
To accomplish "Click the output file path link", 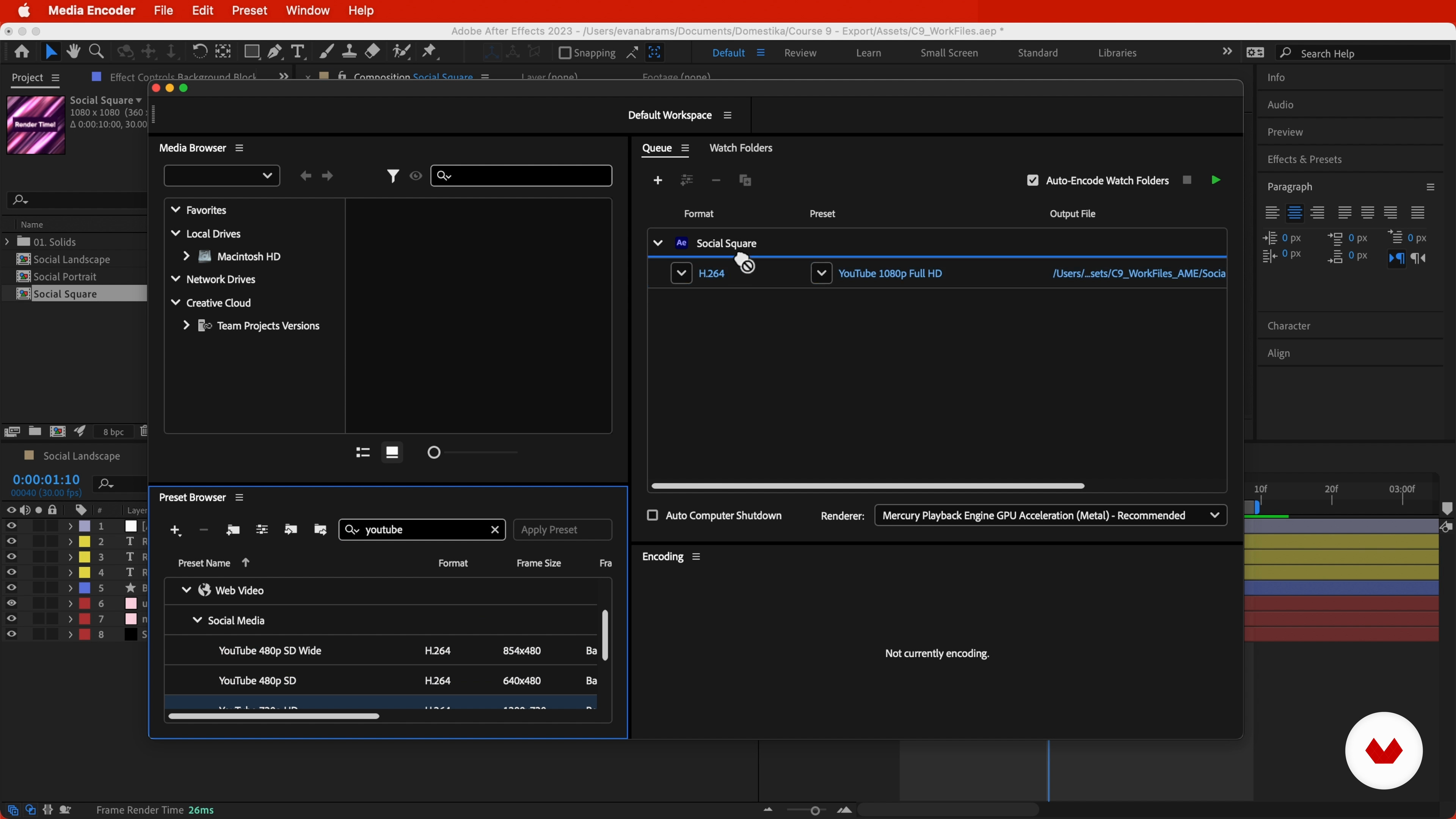I will pos(1138,273).
